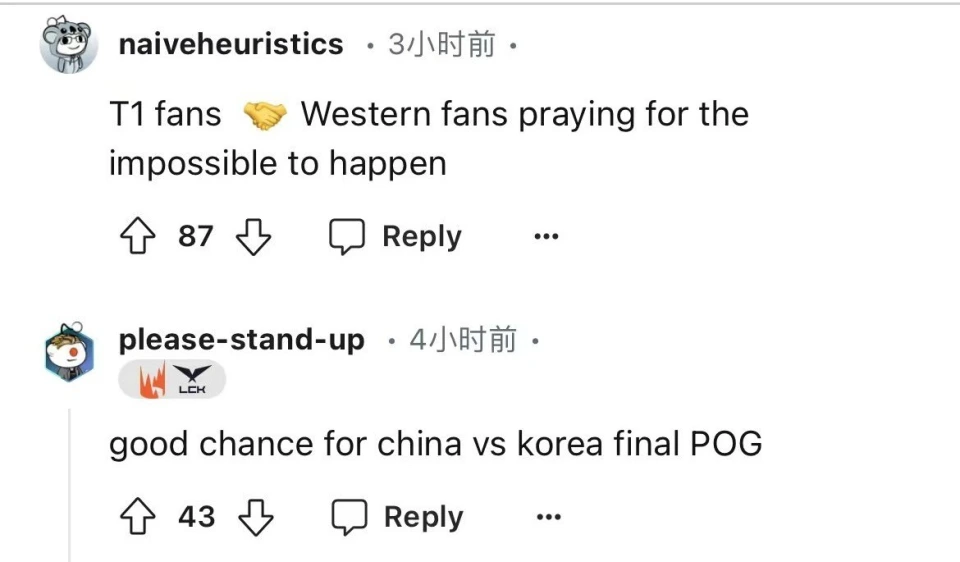The image size is (960, 562).
Task: Downvote the naiveheuristics comment
Action: pyautogui.click(x=252, y=237)
